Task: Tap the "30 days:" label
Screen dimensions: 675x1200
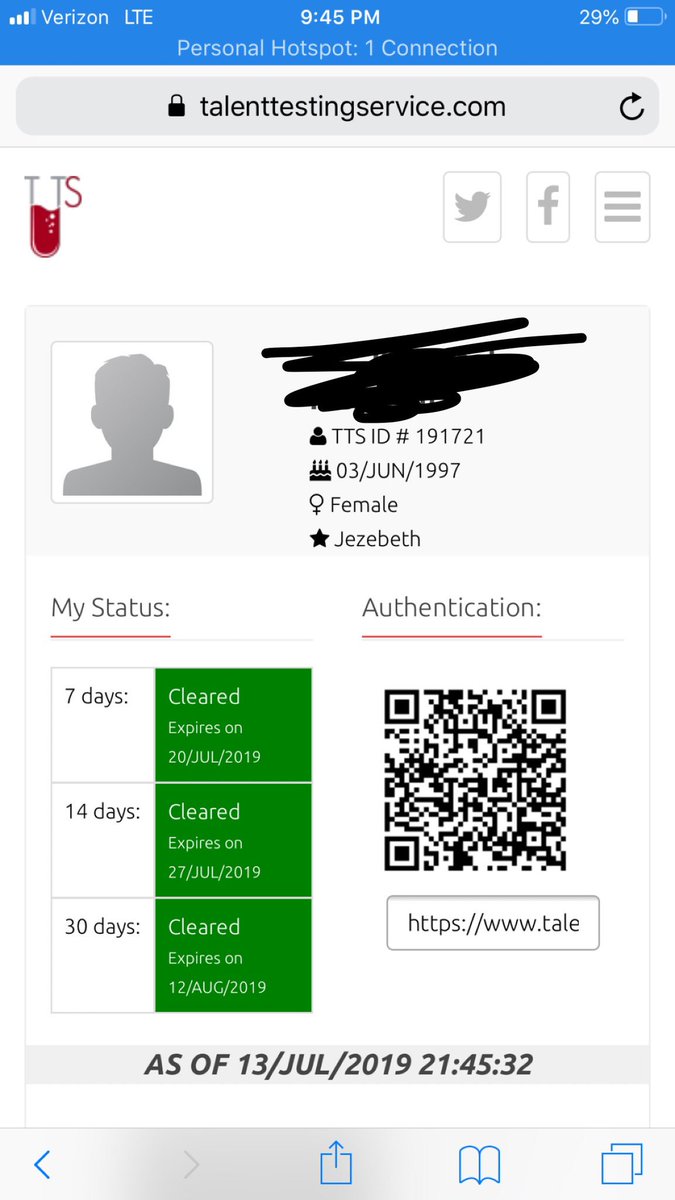Action: (x=102, y=927)
